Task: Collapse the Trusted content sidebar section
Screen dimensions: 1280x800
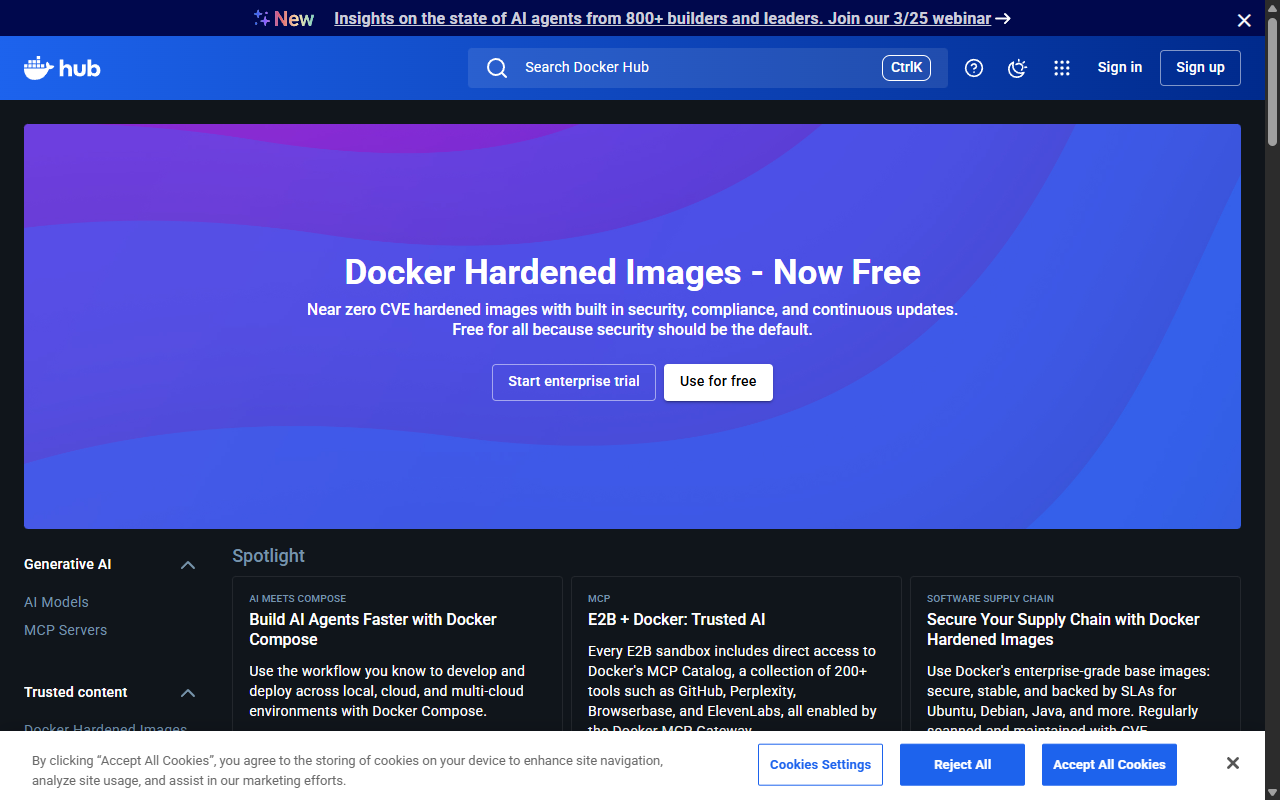Action: click(x=187, y=692)
